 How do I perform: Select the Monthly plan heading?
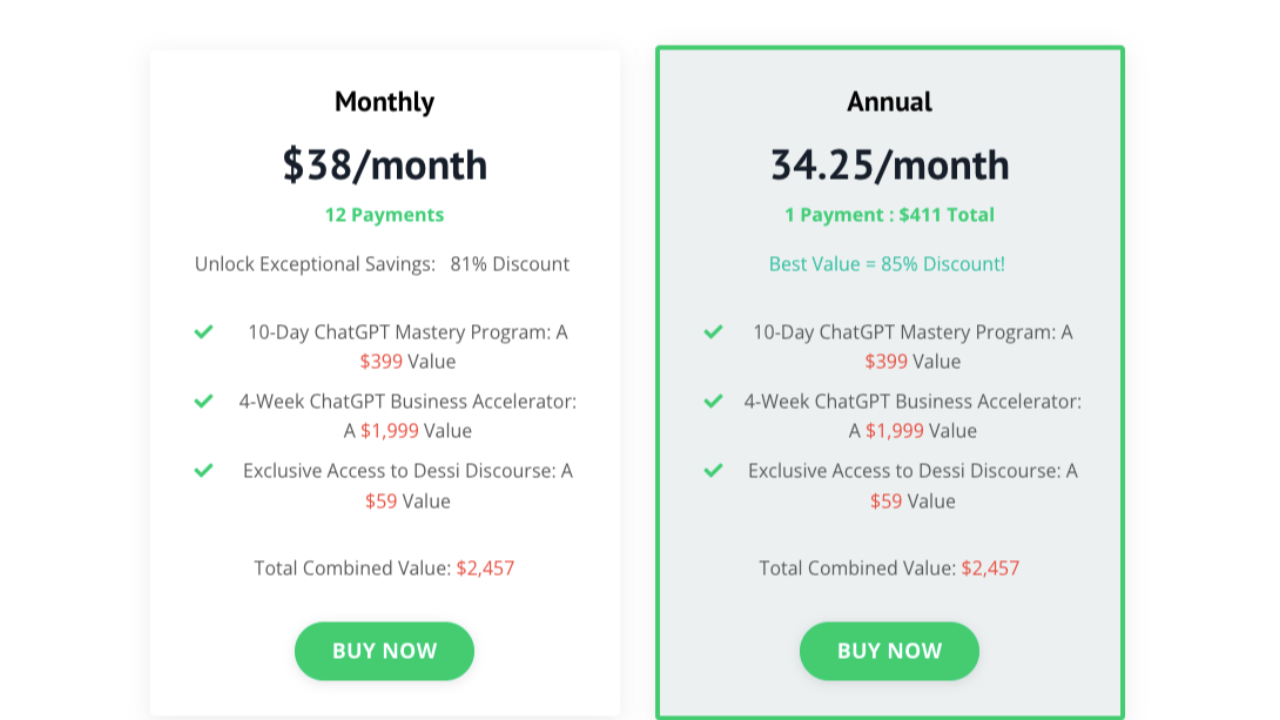pyautogui.click(x=384, y=102)
